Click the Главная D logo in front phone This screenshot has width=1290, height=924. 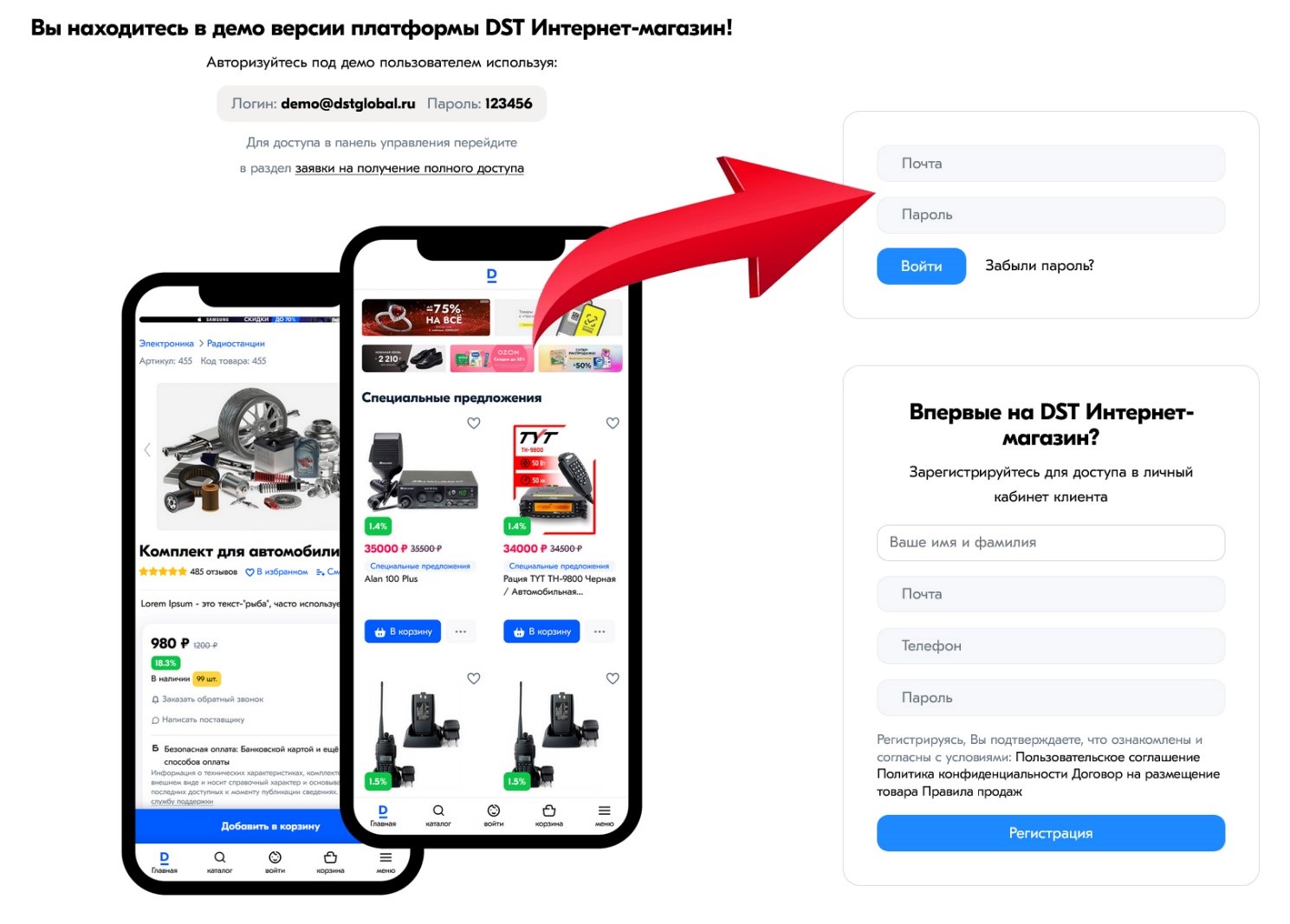point(383,811)
